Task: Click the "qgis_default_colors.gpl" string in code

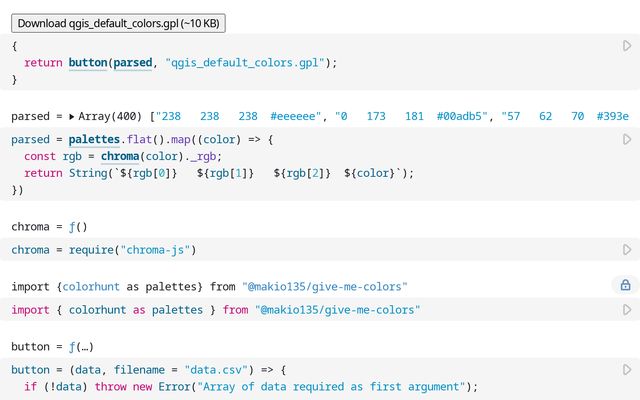Action: pos(245,63)
